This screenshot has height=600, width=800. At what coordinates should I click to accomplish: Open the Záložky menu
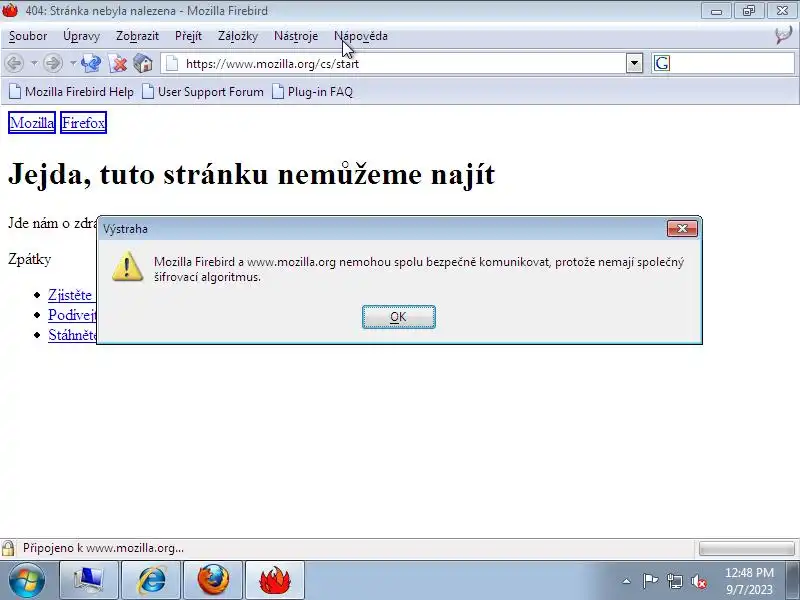(238, 36)
